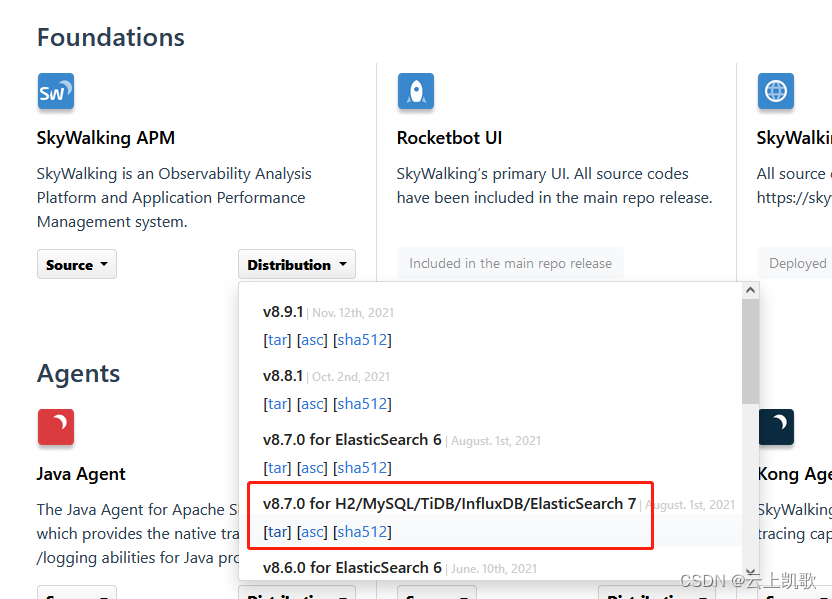Open v8.8.1 asc signature link

(313, 404)
